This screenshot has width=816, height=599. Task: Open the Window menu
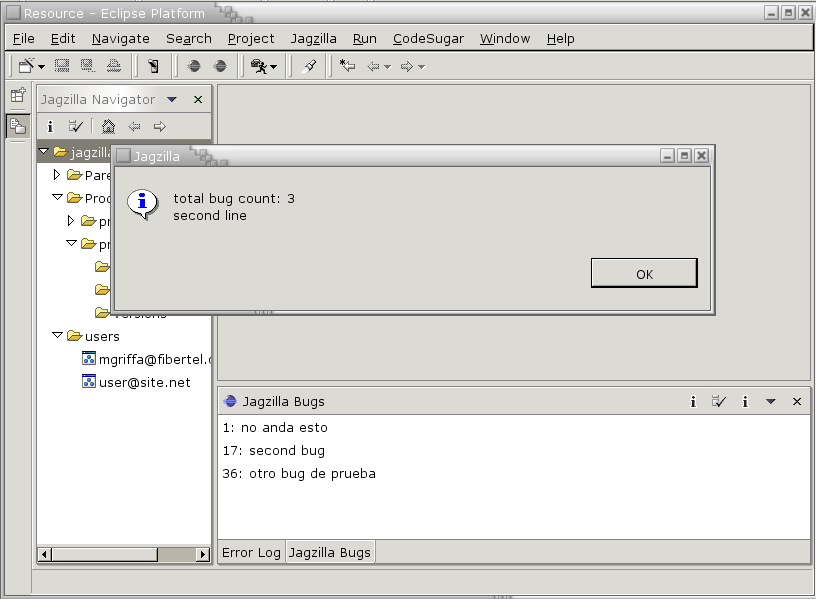505,39
